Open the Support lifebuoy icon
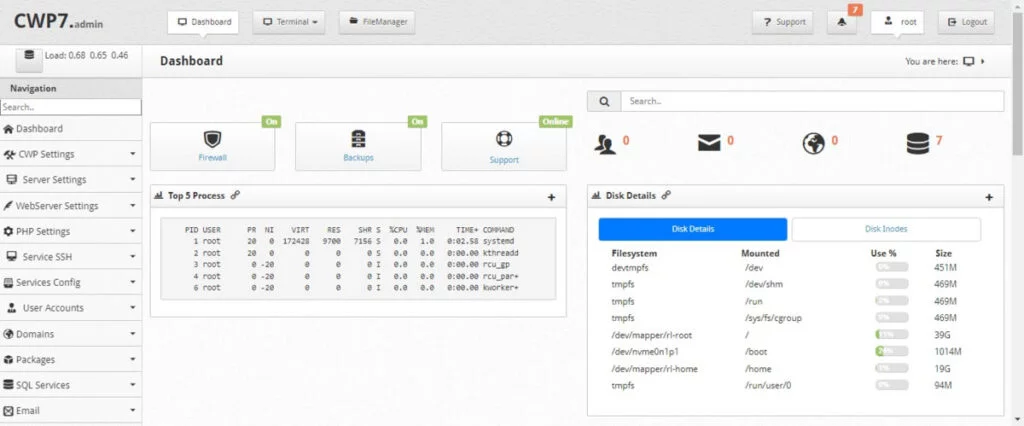The image size is (1024, 426). [x=504, y=139]
